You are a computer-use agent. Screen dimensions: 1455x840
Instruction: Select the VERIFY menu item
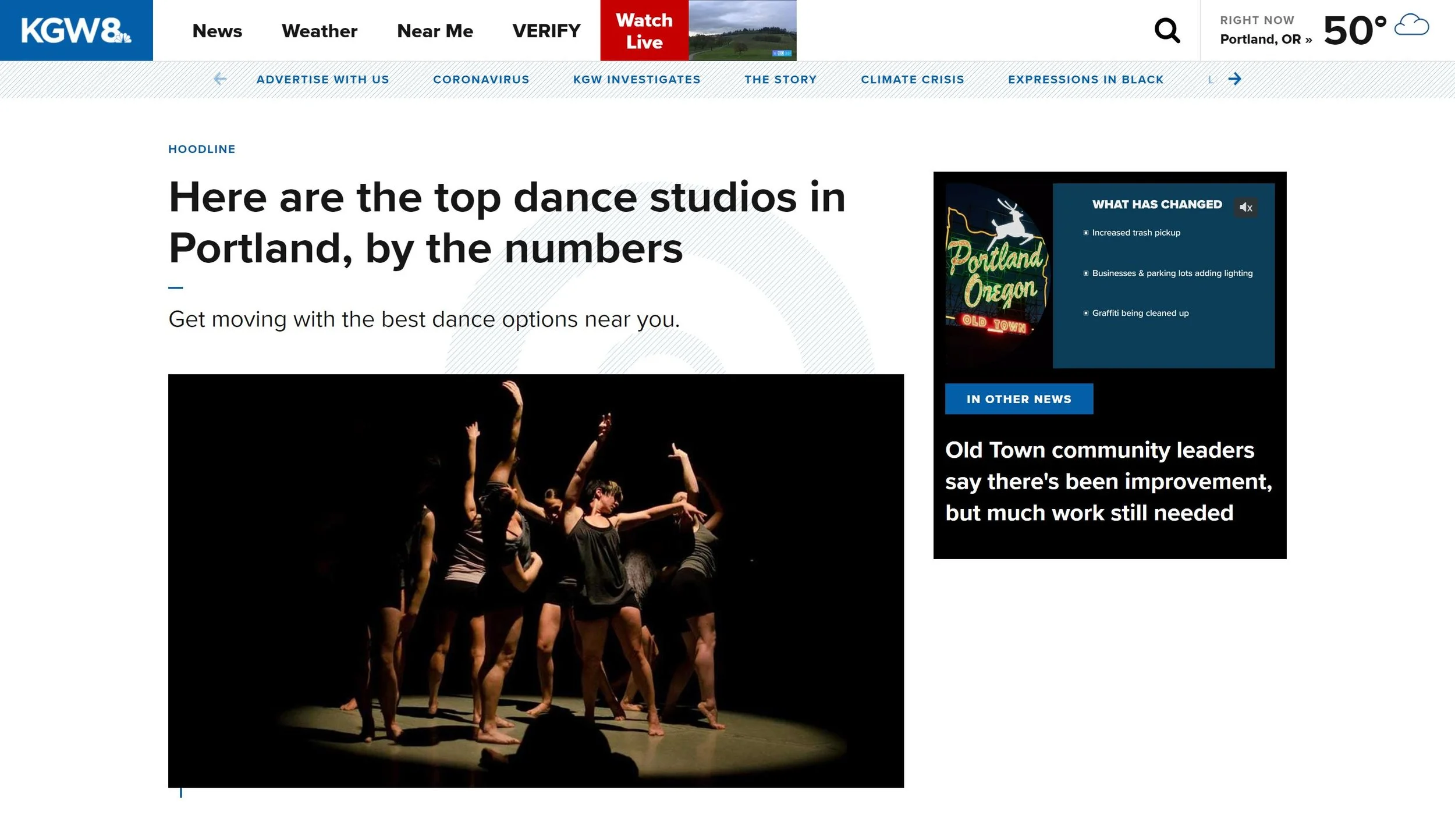[x=546, y=31]
